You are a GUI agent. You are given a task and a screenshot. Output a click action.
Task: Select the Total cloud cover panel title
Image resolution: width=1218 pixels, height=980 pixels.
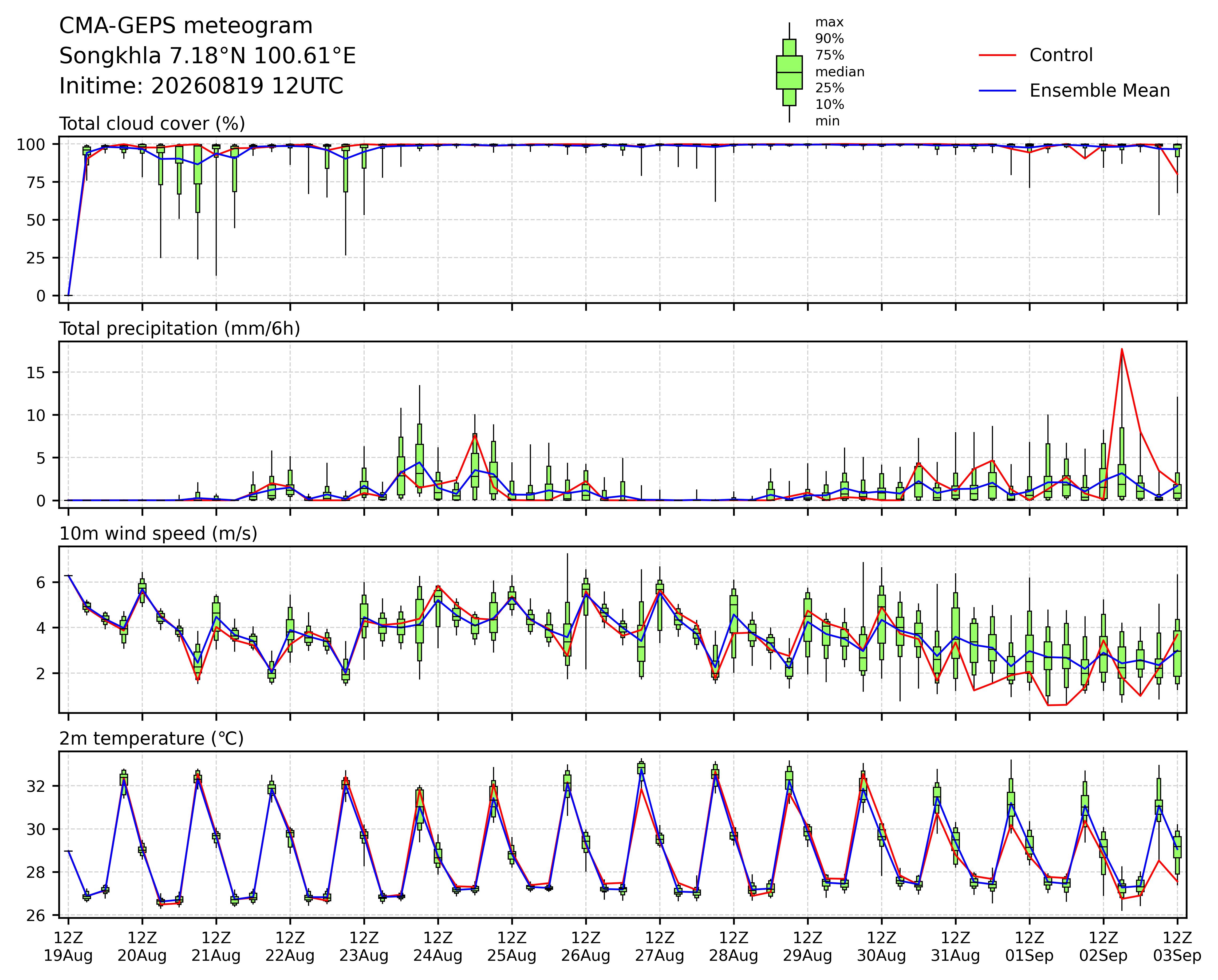[x=152, y=124]
